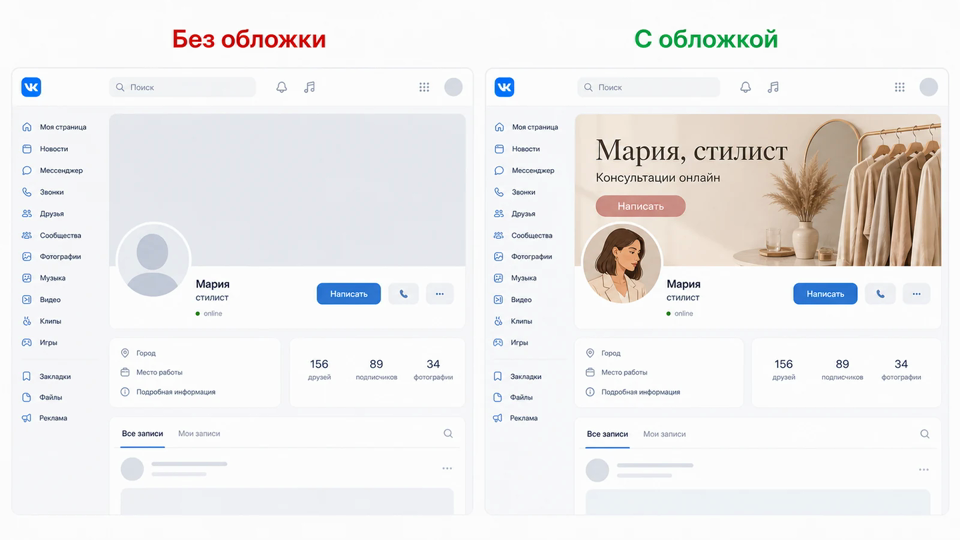The image size is (960, 540).
Task: Click Звонки phone icon in right sidebar
Action: coord(499,192)
